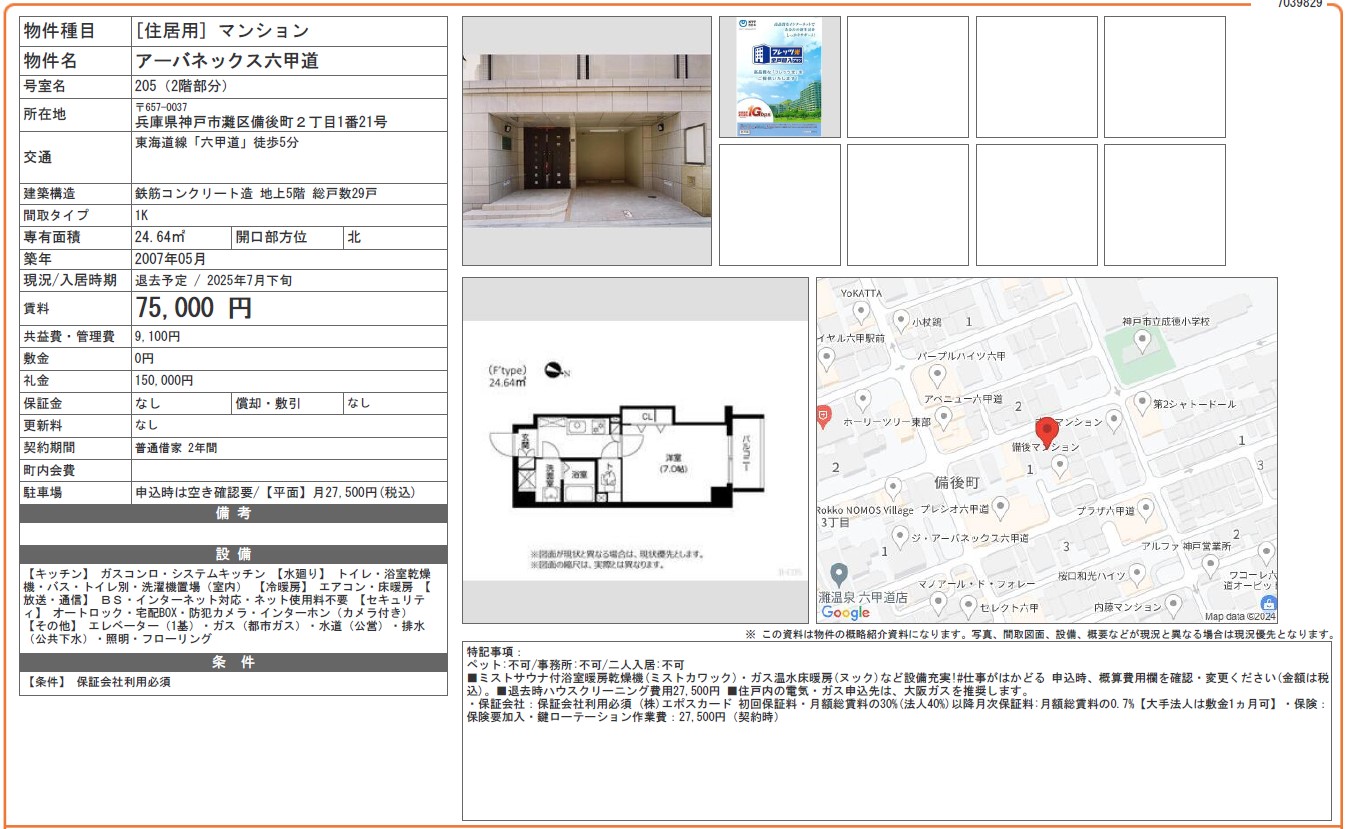The width and height of the screenshot is (1345, 829).
Task: Click the rent amount 75,000 円
Action: (193, 308)
